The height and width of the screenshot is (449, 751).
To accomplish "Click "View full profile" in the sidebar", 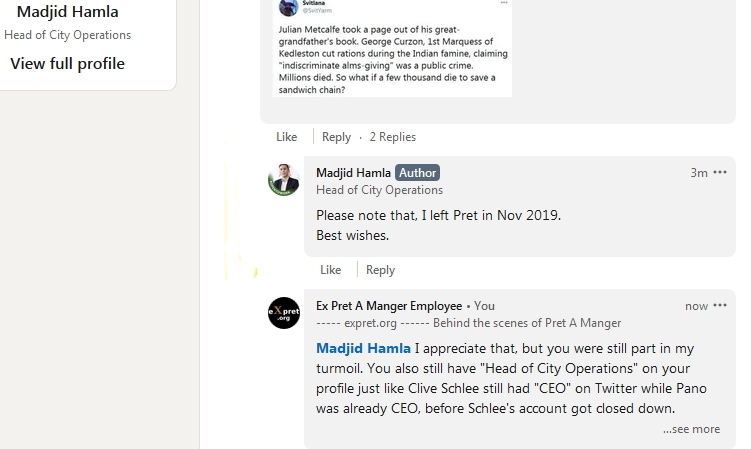I will click(x=68, y=64).
